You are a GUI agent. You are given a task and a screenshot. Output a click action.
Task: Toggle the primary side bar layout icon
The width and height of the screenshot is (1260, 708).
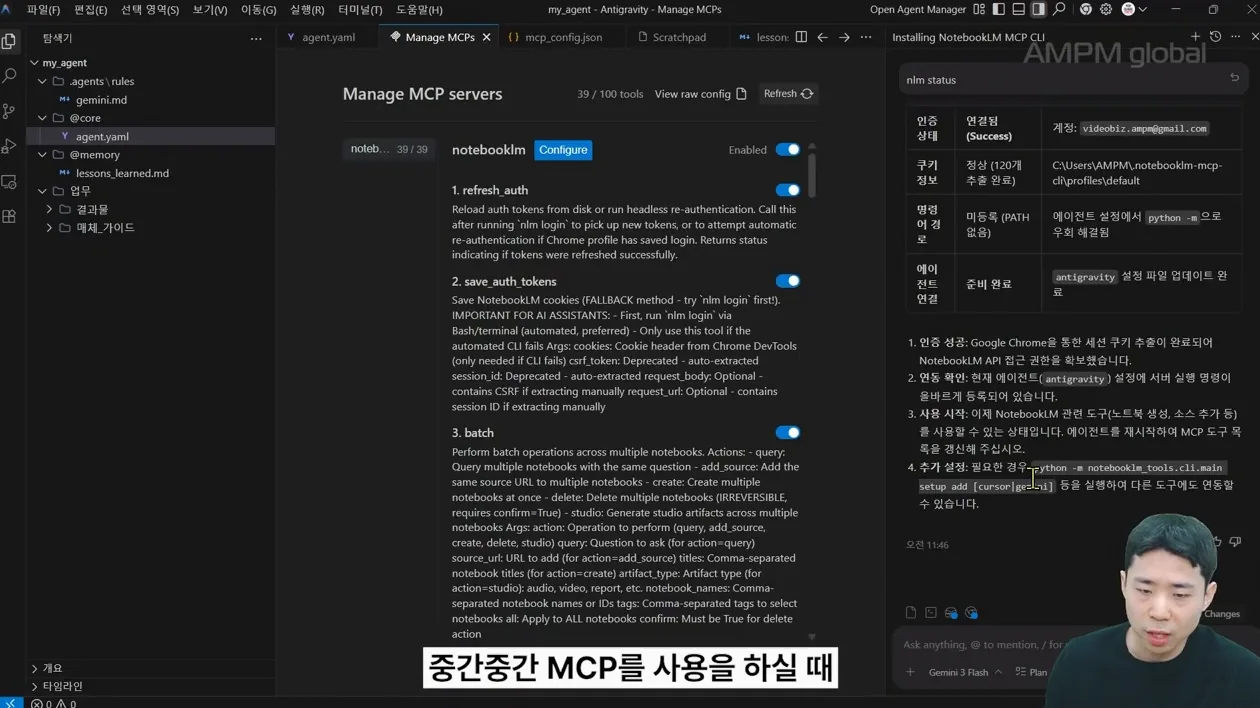[999, 9]
